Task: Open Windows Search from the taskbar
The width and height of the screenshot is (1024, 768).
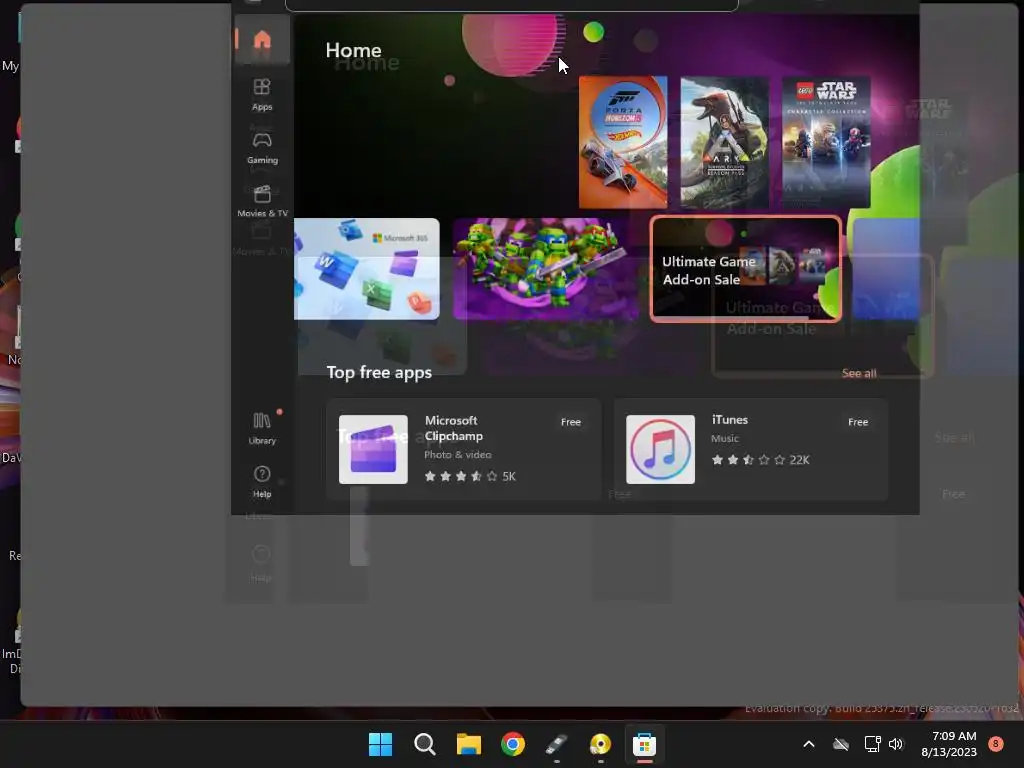Action: point(424,744)
